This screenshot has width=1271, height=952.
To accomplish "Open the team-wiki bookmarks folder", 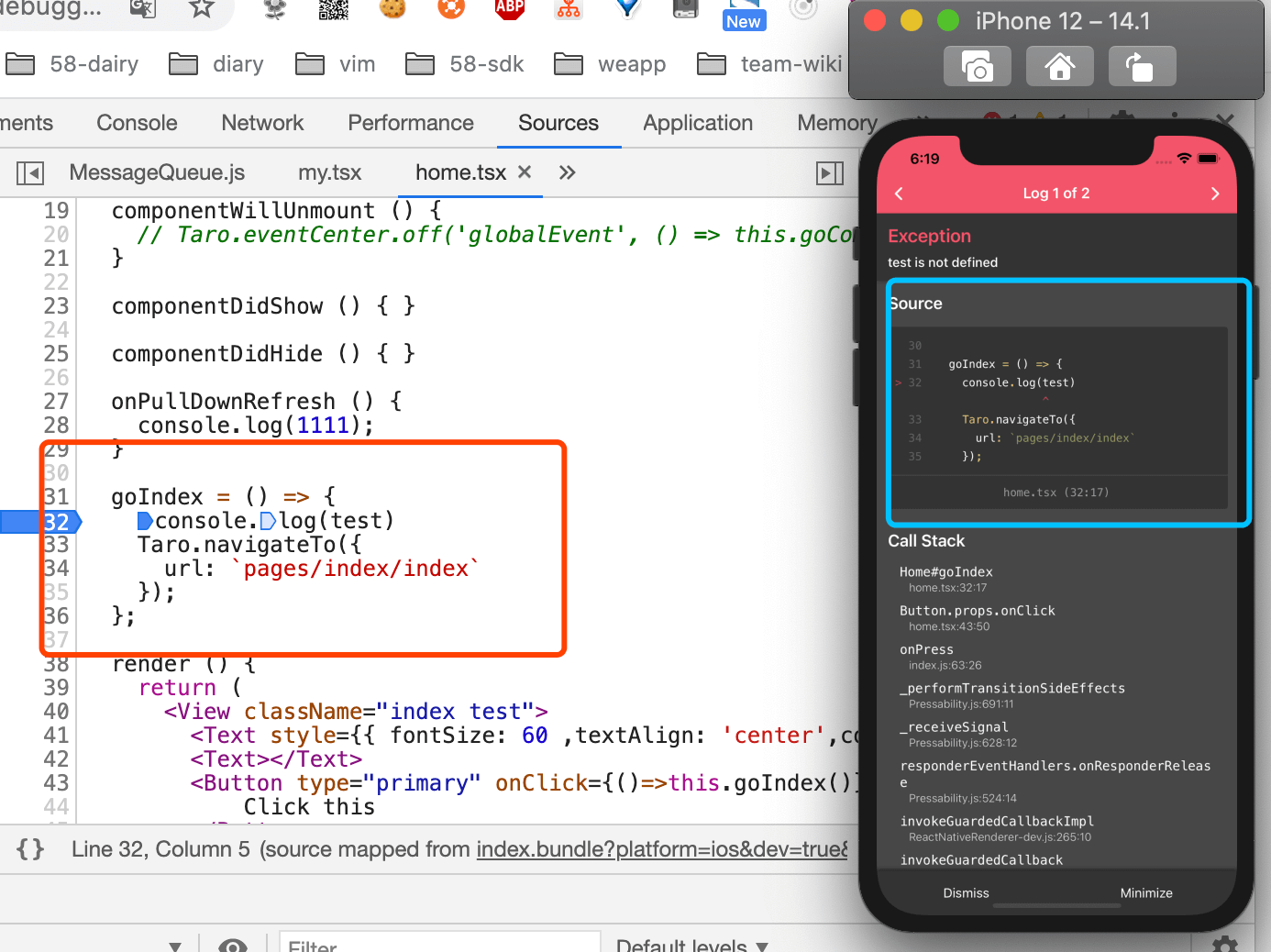I will coord(769,64).
